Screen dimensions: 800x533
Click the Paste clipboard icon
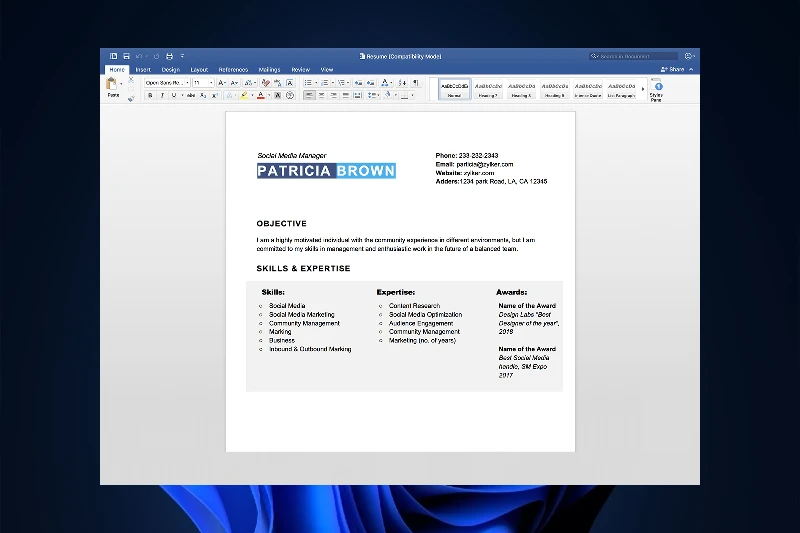[x=111, y=83]
